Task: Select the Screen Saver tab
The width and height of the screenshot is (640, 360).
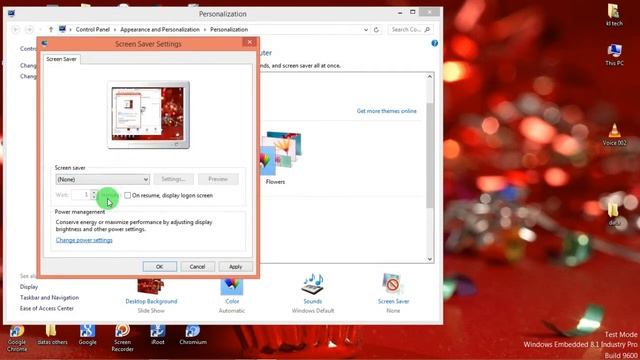Action: click(61, 59)
